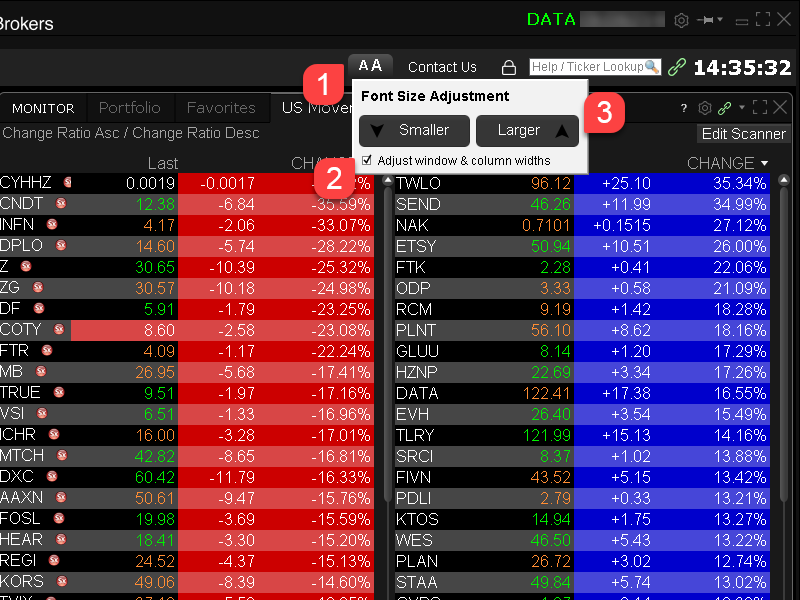The image size is (800, 600).
Task: Select the TWLO row ticker
Action: click(x=418, y=183)
